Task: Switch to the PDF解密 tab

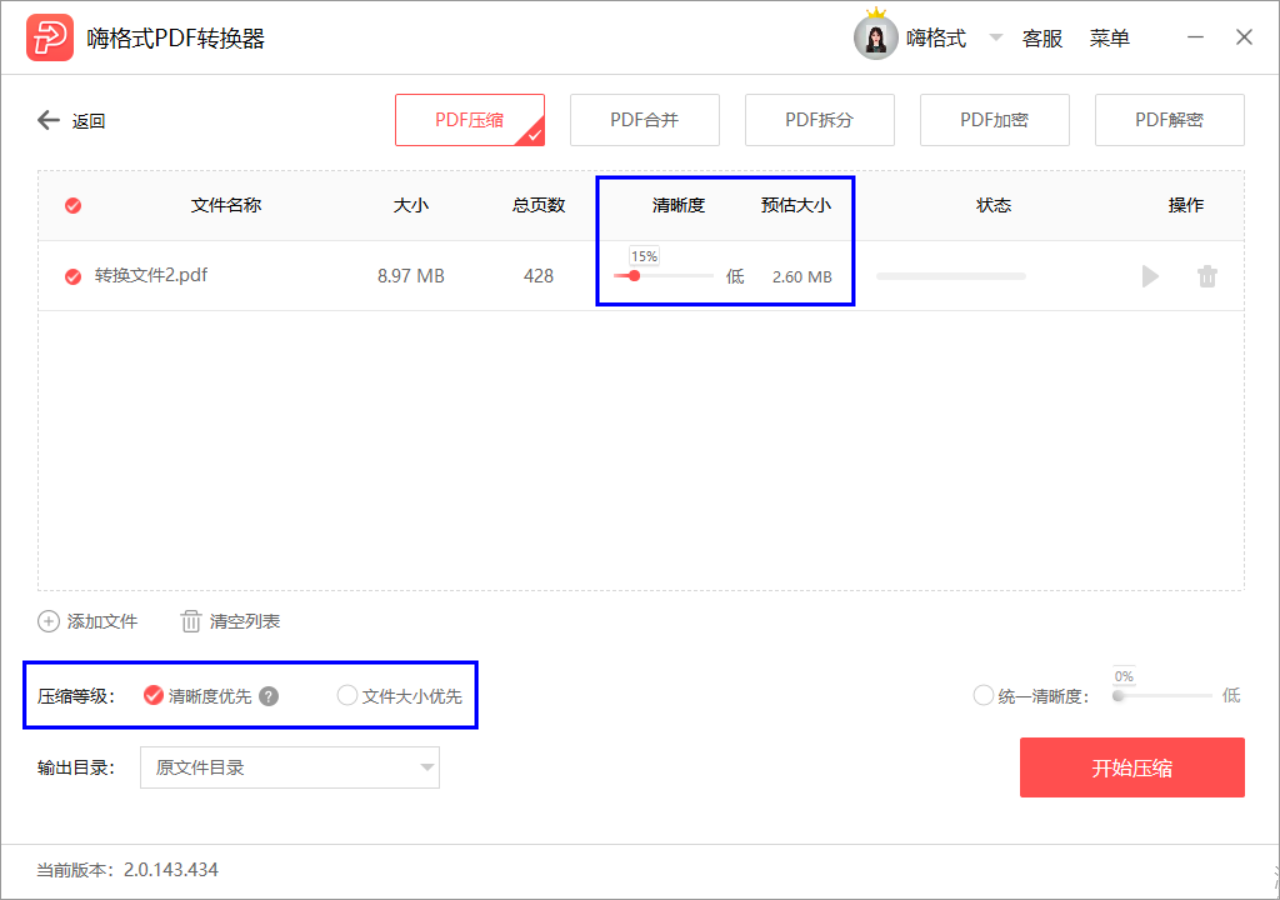Action: pos(1170,120)
